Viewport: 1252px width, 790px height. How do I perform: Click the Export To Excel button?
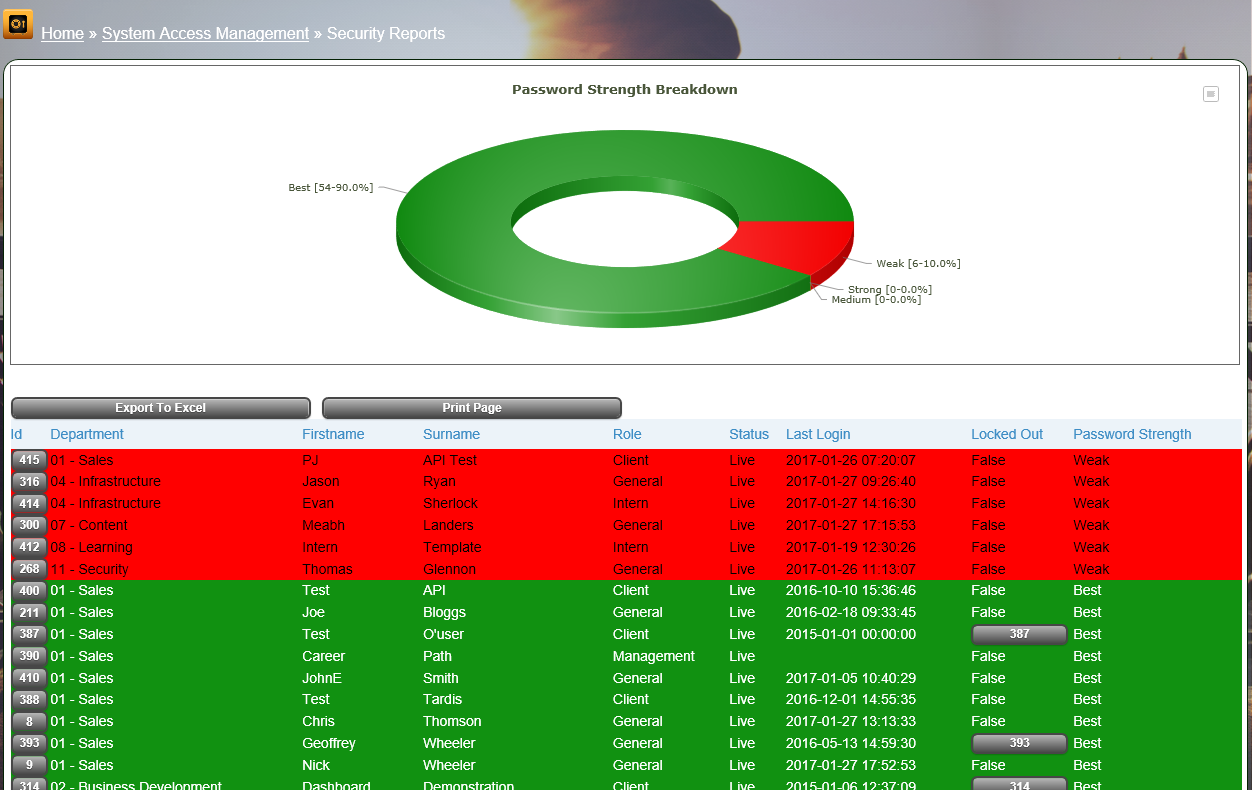pyautogui.click(x=160, y=407)
